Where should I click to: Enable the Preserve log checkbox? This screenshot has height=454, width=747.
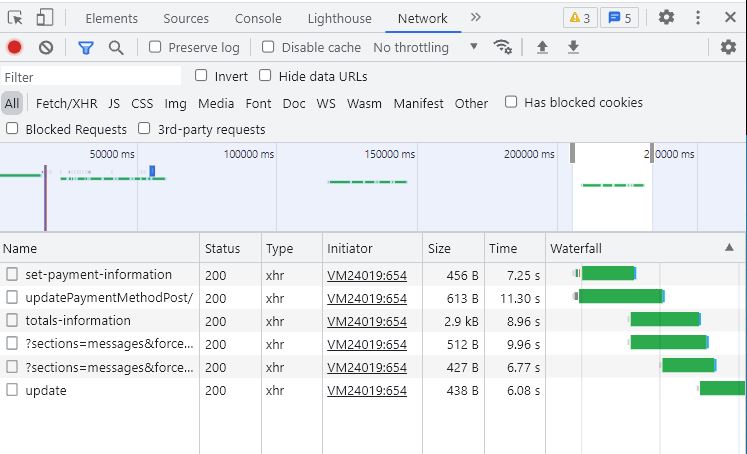pyautogui.click(x=155, y=47)
